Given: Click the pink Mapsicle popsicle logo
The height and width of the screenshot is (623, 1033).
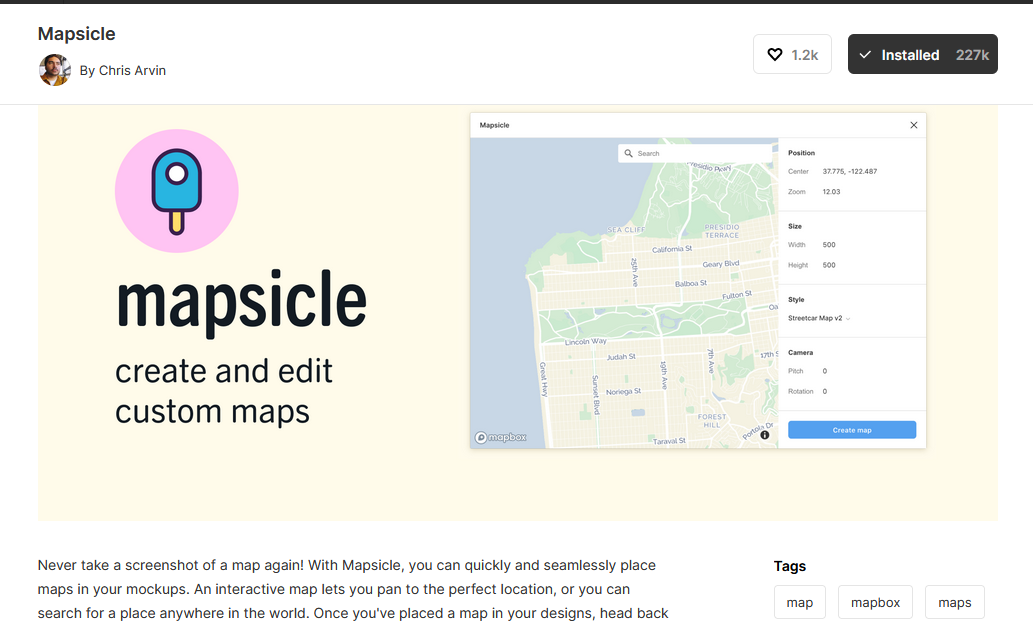Looking at the screenshot, I should click(177, 191).
